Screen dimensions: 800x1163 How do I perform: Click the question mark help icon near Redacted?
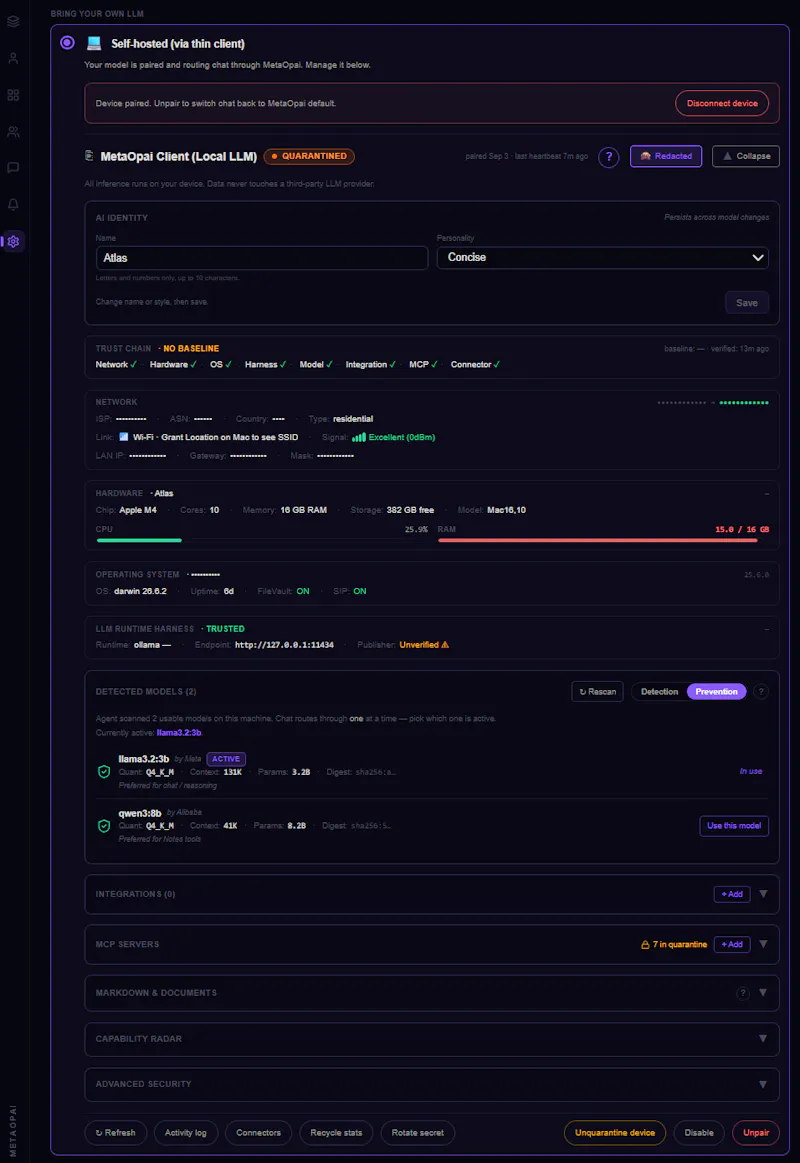point(609,157)
